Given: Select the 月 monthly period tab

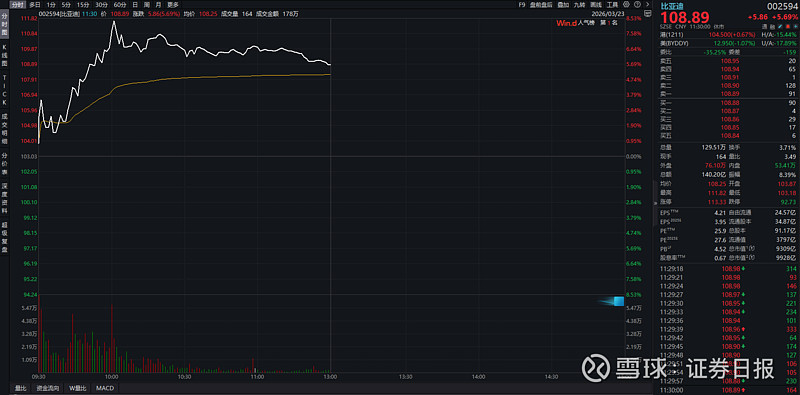Looking at the screenshot, I should pos(158,5).
